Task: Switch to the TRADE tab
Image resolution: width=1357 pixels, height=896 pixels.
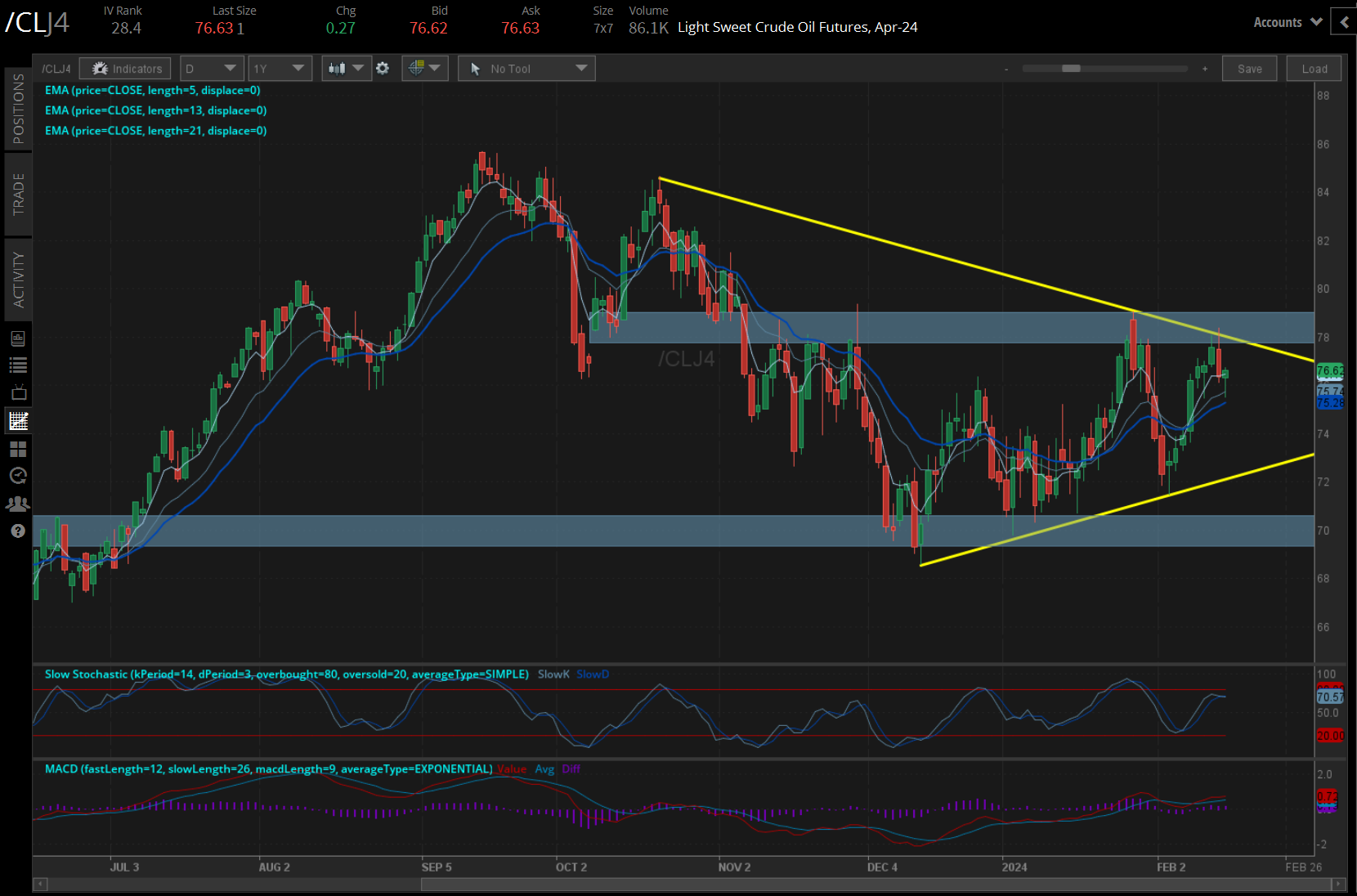Action: click(x=18, y=195)
